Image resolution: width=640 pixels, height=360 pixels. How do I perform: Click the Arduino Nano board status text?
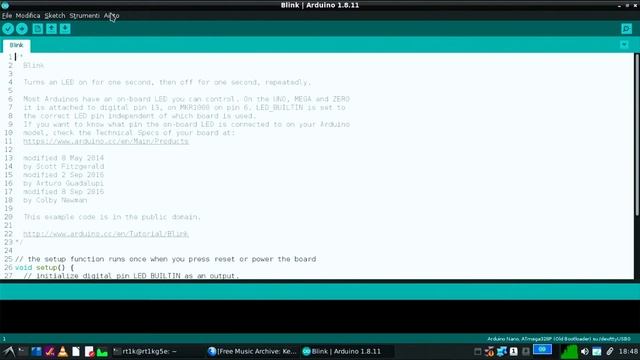[x=559, y=339]
